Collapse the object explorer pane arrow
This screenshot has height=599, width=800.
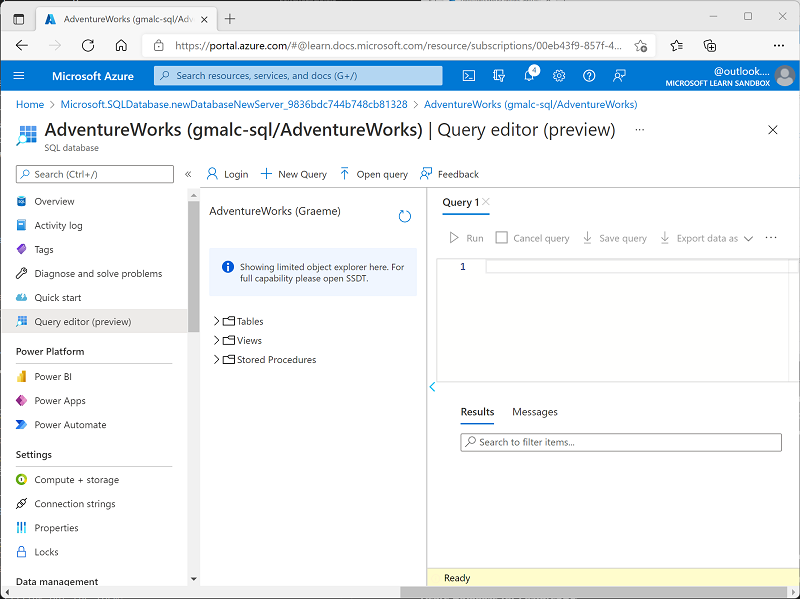pos(432,387)
